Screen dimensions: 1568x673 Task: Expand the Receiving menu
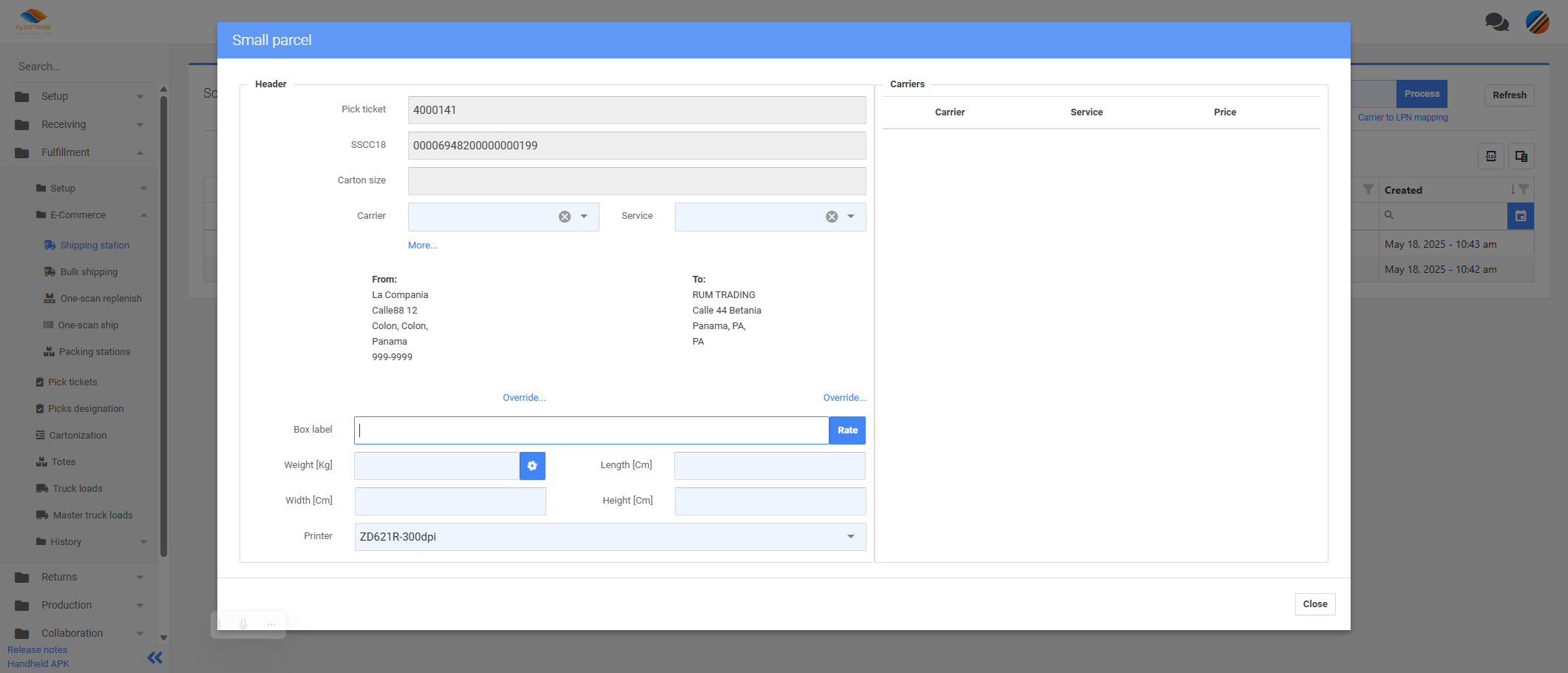point(80,124)
